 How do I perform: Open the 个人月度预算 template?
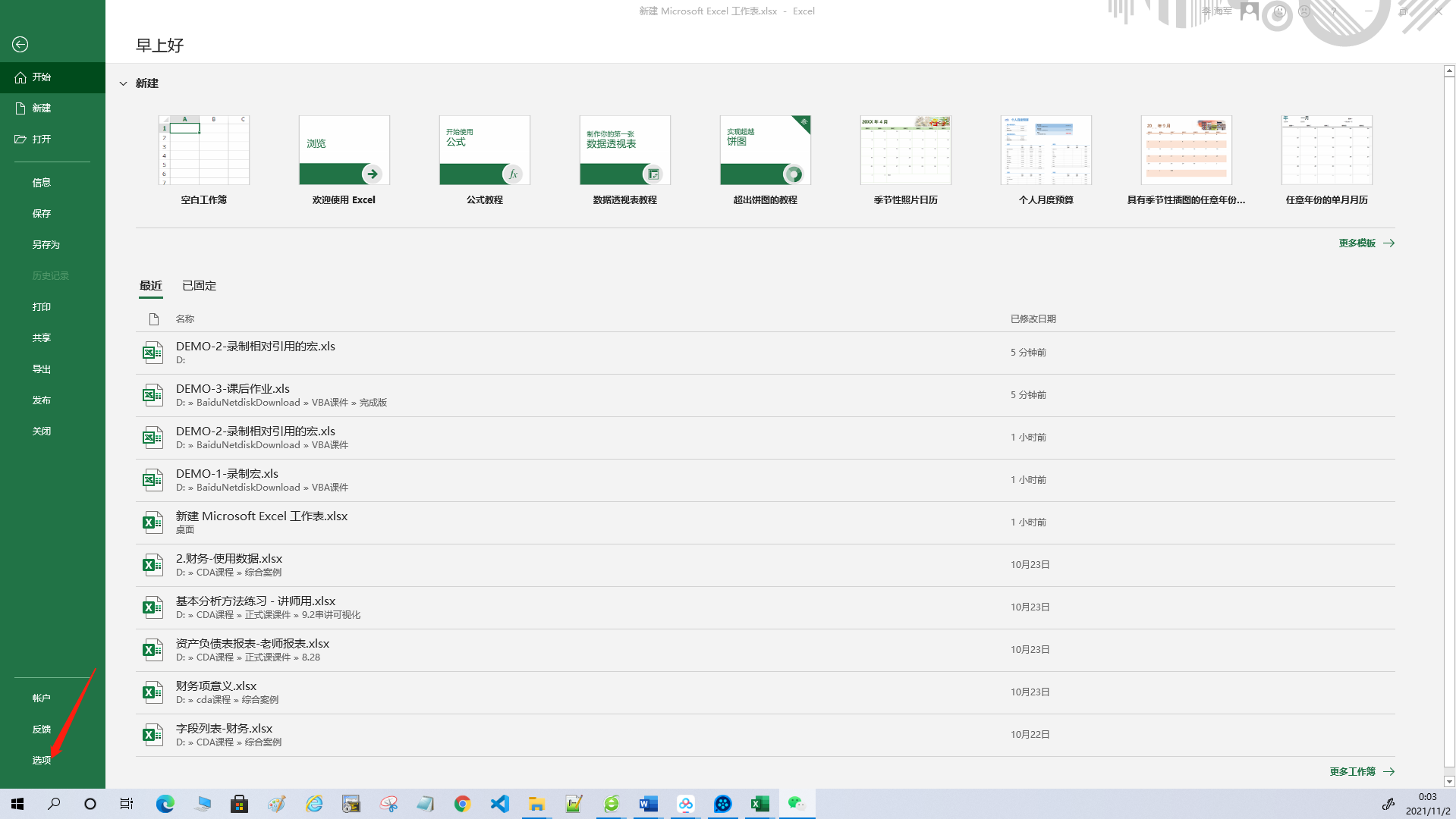coord(1046,150)
